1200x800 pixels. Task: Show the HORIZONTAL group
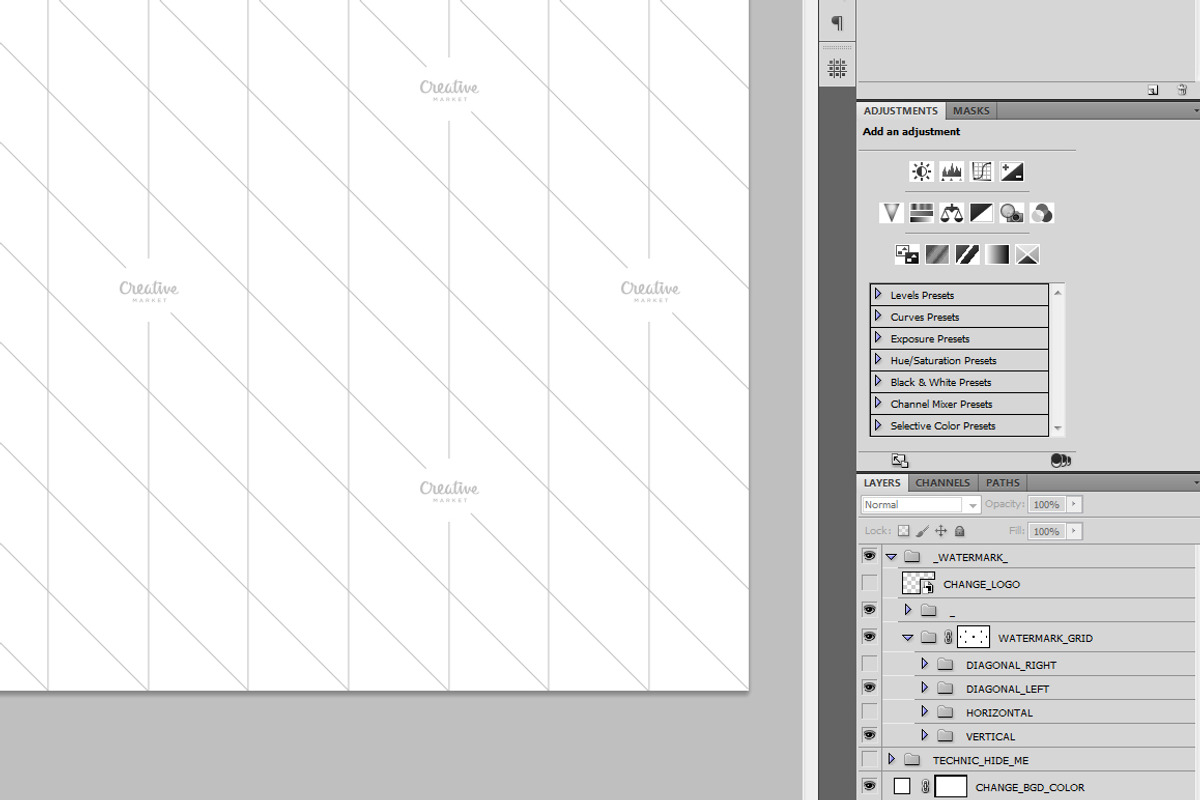(x=869, y=712)
